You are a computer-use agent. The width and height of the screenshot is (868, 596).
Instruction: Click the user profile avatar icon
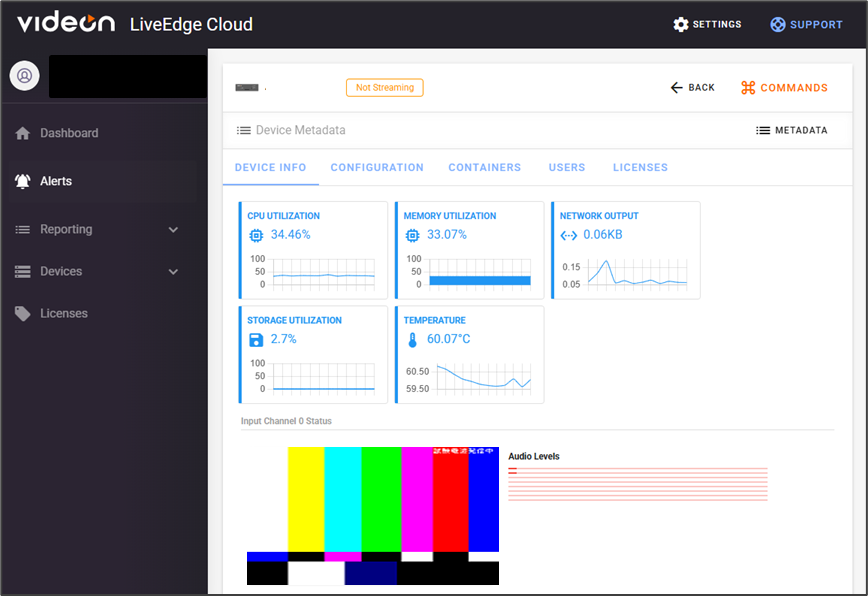[25, 75]
